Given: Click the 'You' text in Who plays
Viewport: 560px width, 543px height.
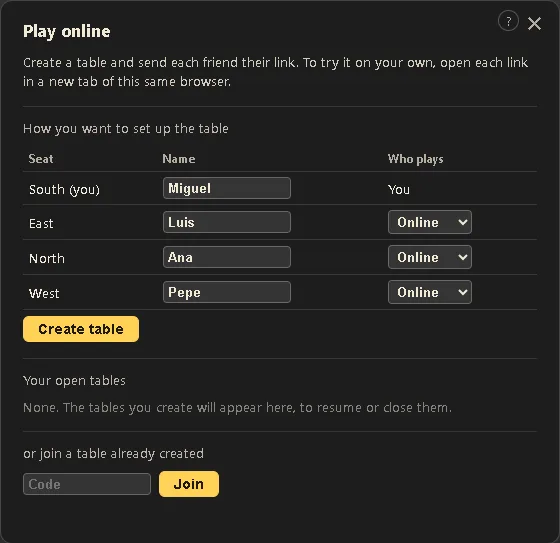Looking at the screenshot, I should click(399, 189).
